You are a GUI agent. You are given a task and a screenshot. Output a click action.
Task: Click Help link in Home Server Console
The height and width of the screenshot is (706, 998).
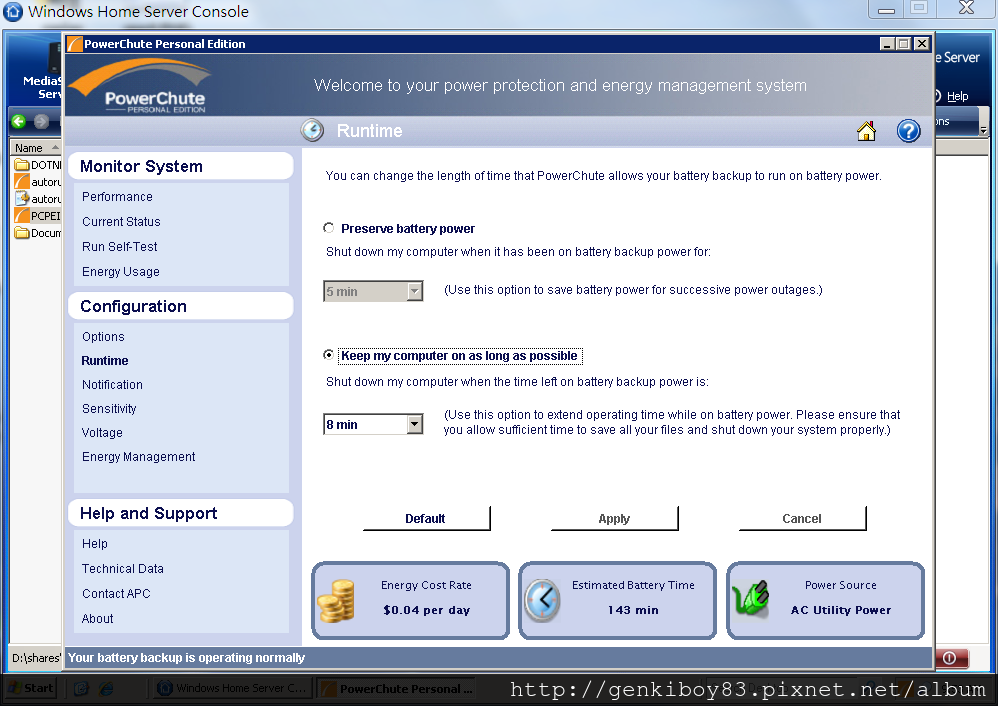point(957,96)
